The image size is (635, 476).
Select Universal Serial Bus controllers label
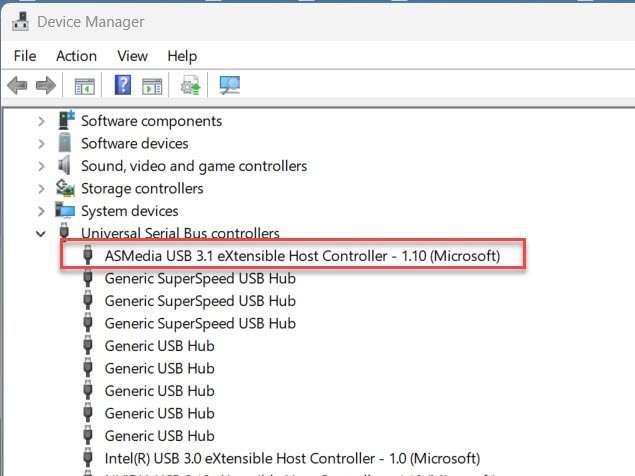pos(180,233)
